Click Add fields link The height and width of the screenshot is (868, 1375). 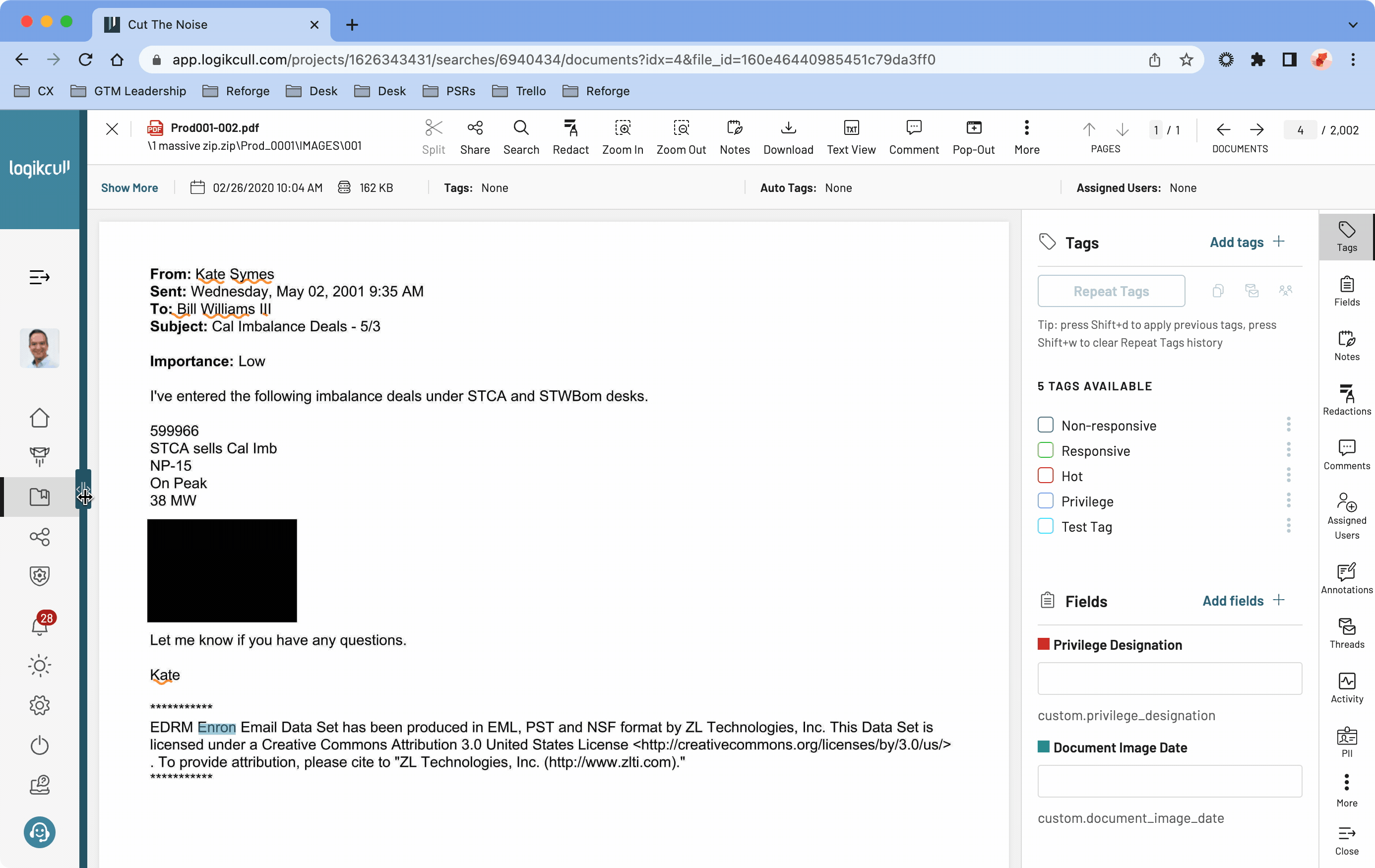point(1243,601)
